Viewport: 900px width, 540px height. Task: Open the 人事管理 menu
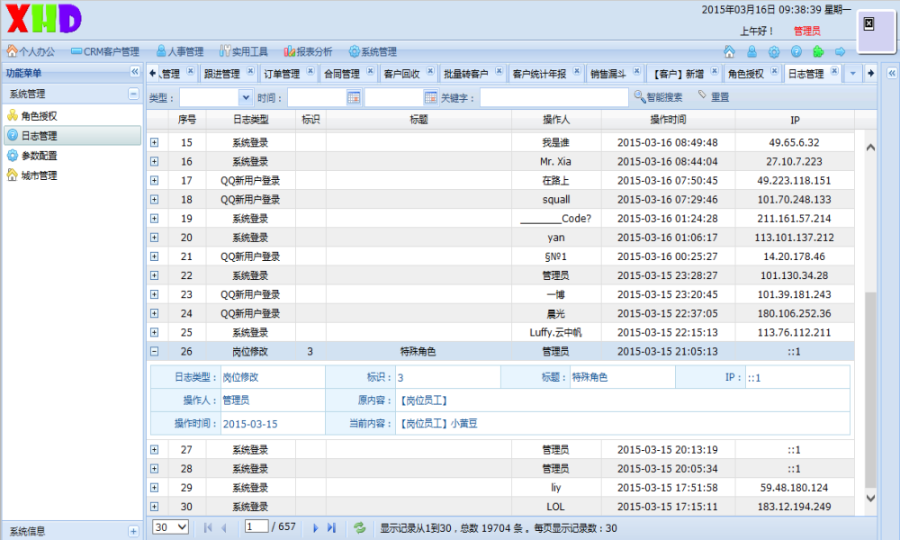pos(180,52)
